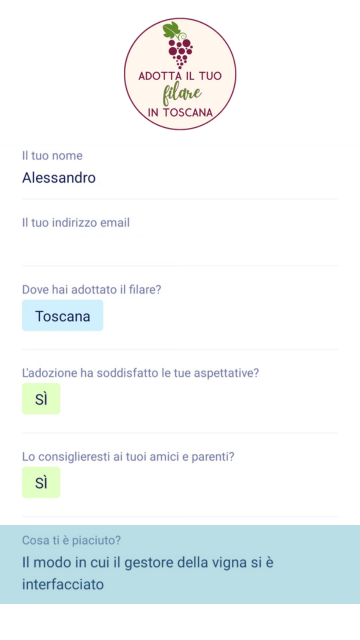
Task: Click the 'ADOTTA IL TUO' text in logo
Action: 180,76
